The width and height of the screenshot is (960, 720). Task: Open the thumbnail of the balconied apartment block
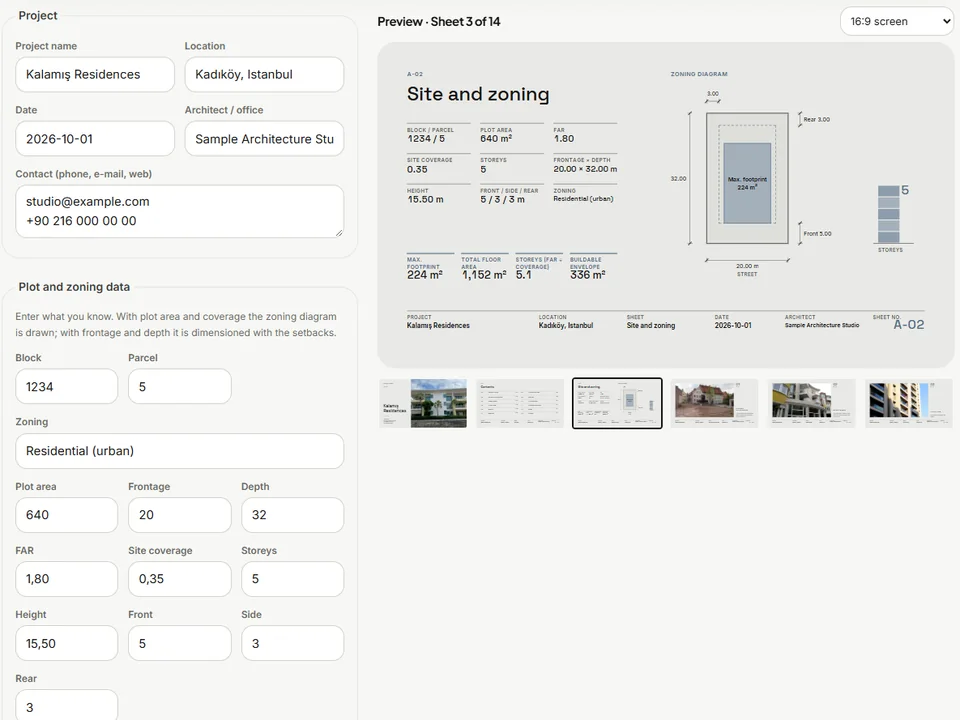click(x=909, y=403)
